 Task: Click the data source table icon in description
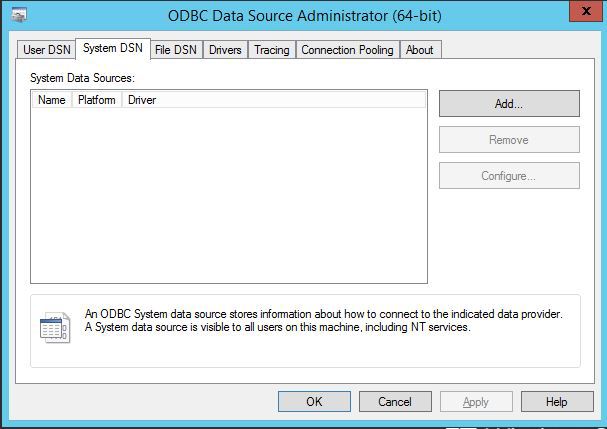tap(55, 328)
